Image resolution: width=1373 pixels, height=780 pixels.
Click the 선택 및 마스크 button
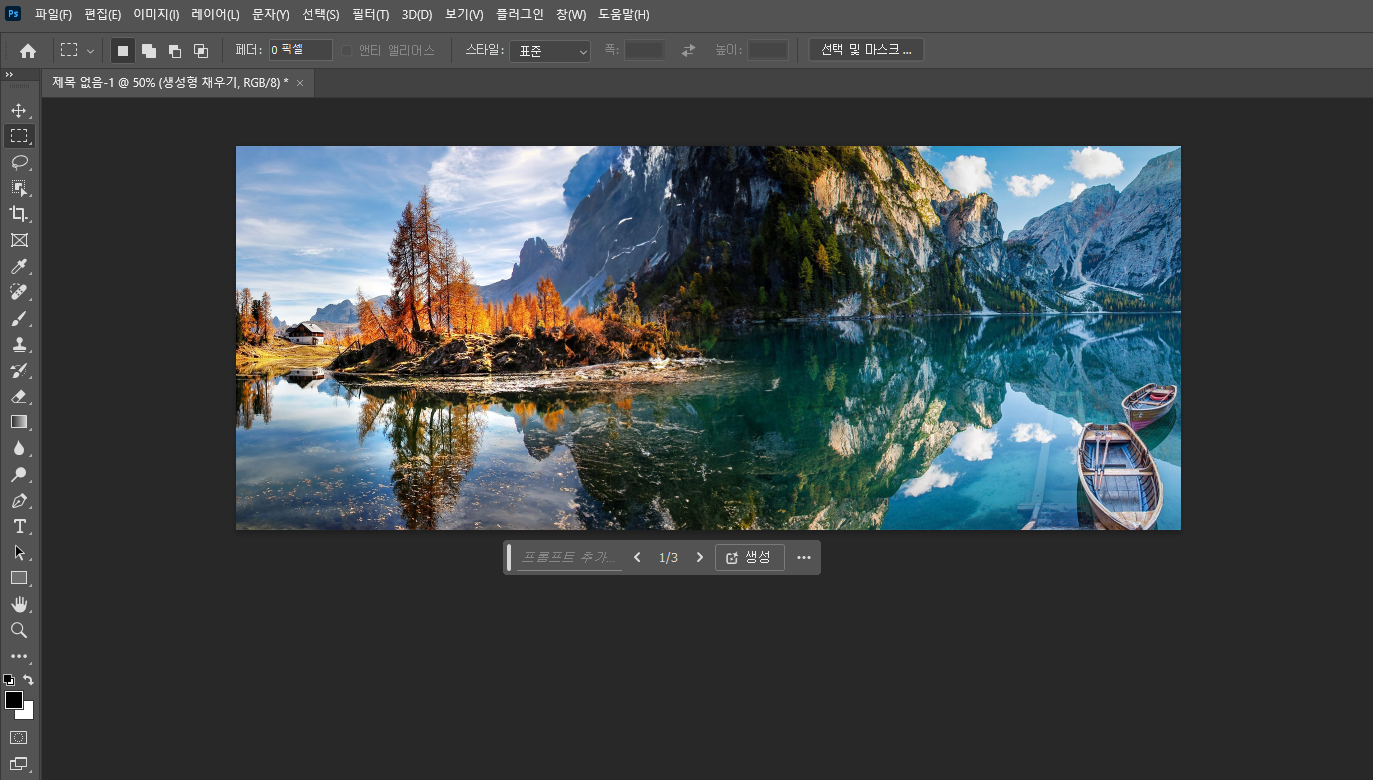(866, 50)
